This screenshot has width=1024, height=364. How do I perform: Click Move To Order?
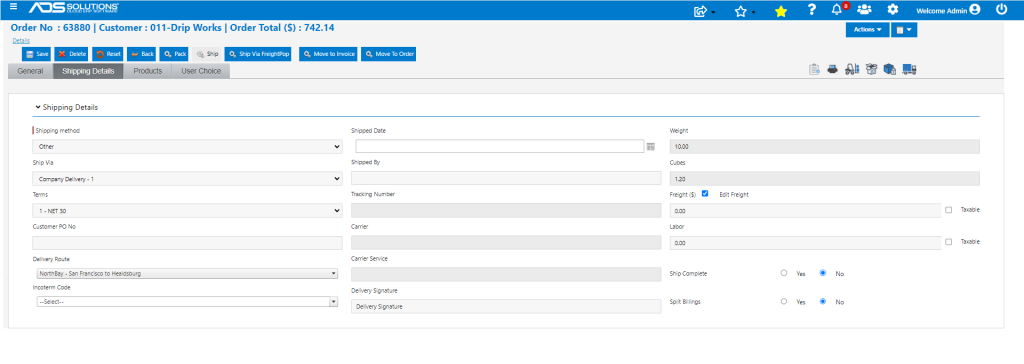(389, 54)
